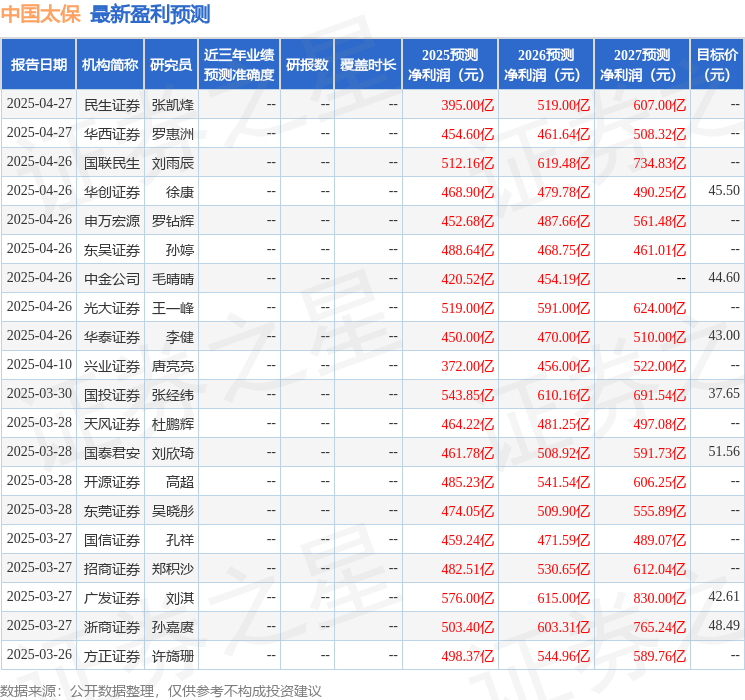Viewport: 745px width, 700px height.
Task: Select target price 51.56
Action: pos(724,451)
